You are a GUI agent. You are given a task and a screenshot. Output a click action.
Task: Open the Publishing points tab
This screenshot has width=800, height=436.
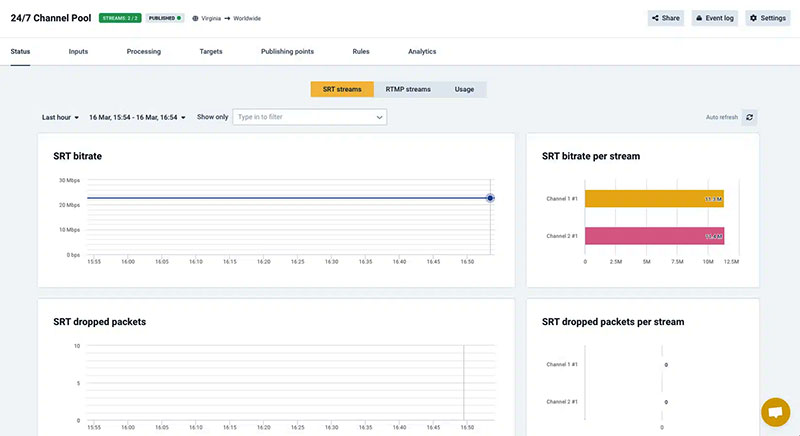pyautogui.click(x=288, y=51)
